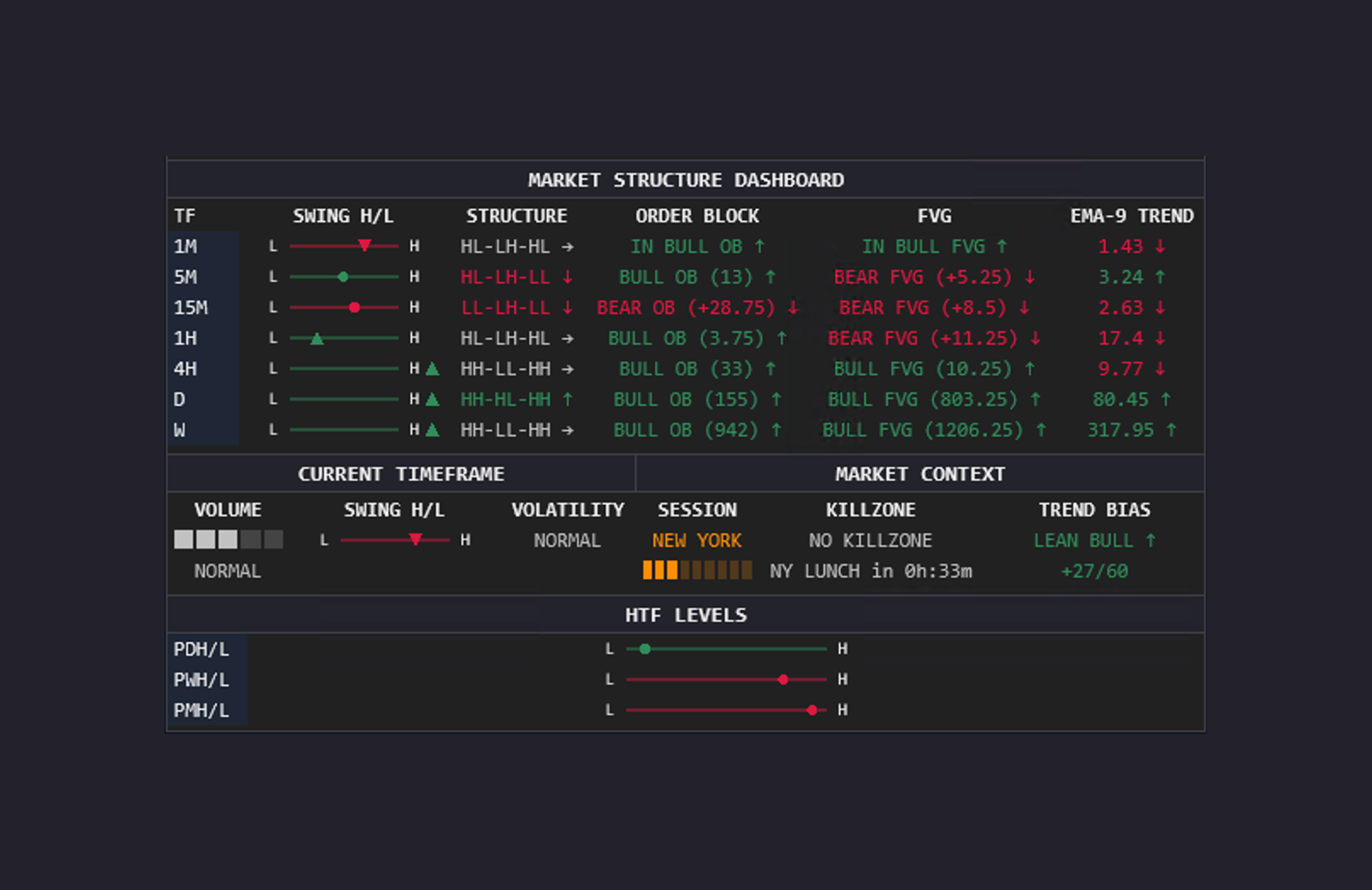Click the 4H timeframe label
Screen dimensions: 1372x890
click(x=185, y=369)
